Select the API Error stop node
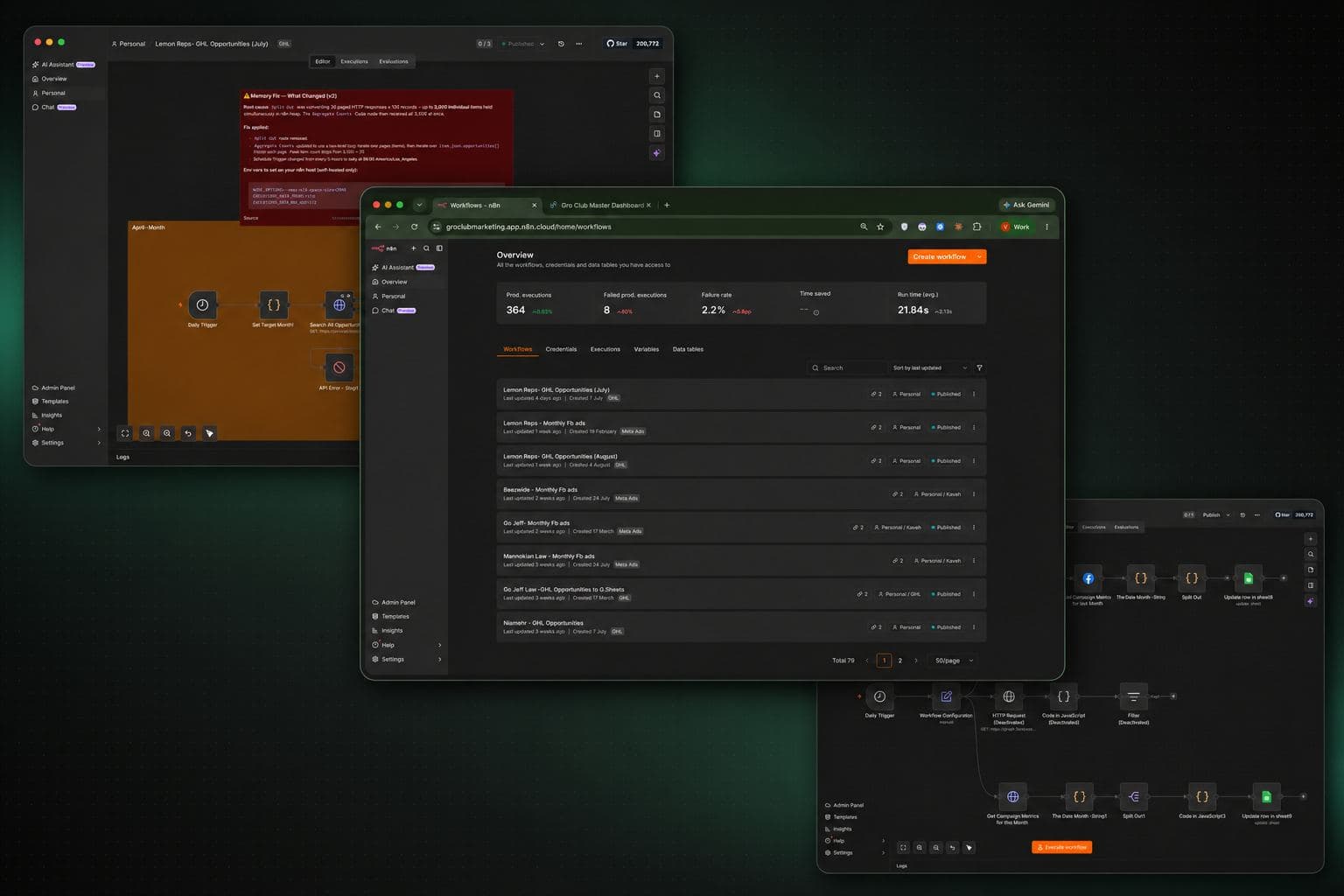 coord(339,367)
